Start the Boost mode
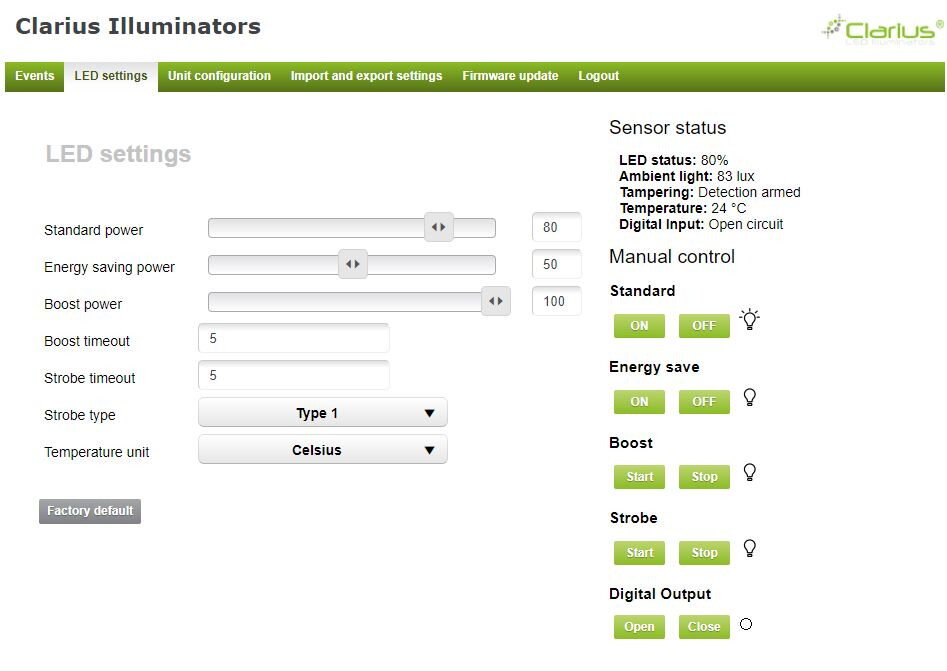 639,477
